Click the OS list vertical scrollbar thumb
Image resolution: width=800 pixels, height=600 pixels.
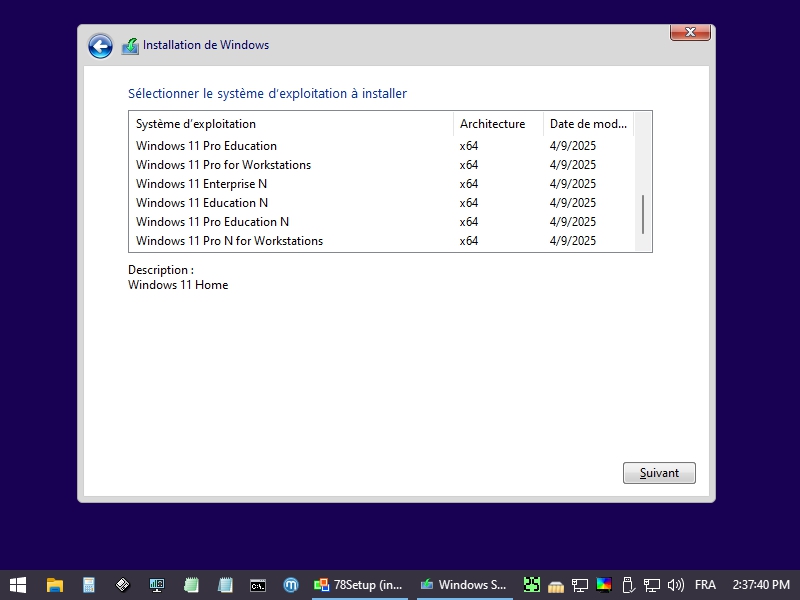point(643,214)
